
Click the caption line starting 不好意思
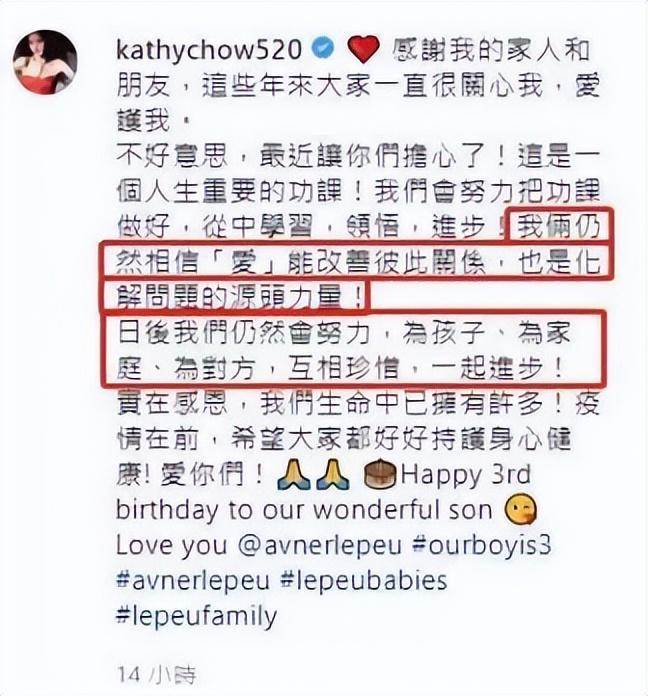[359, 156]
